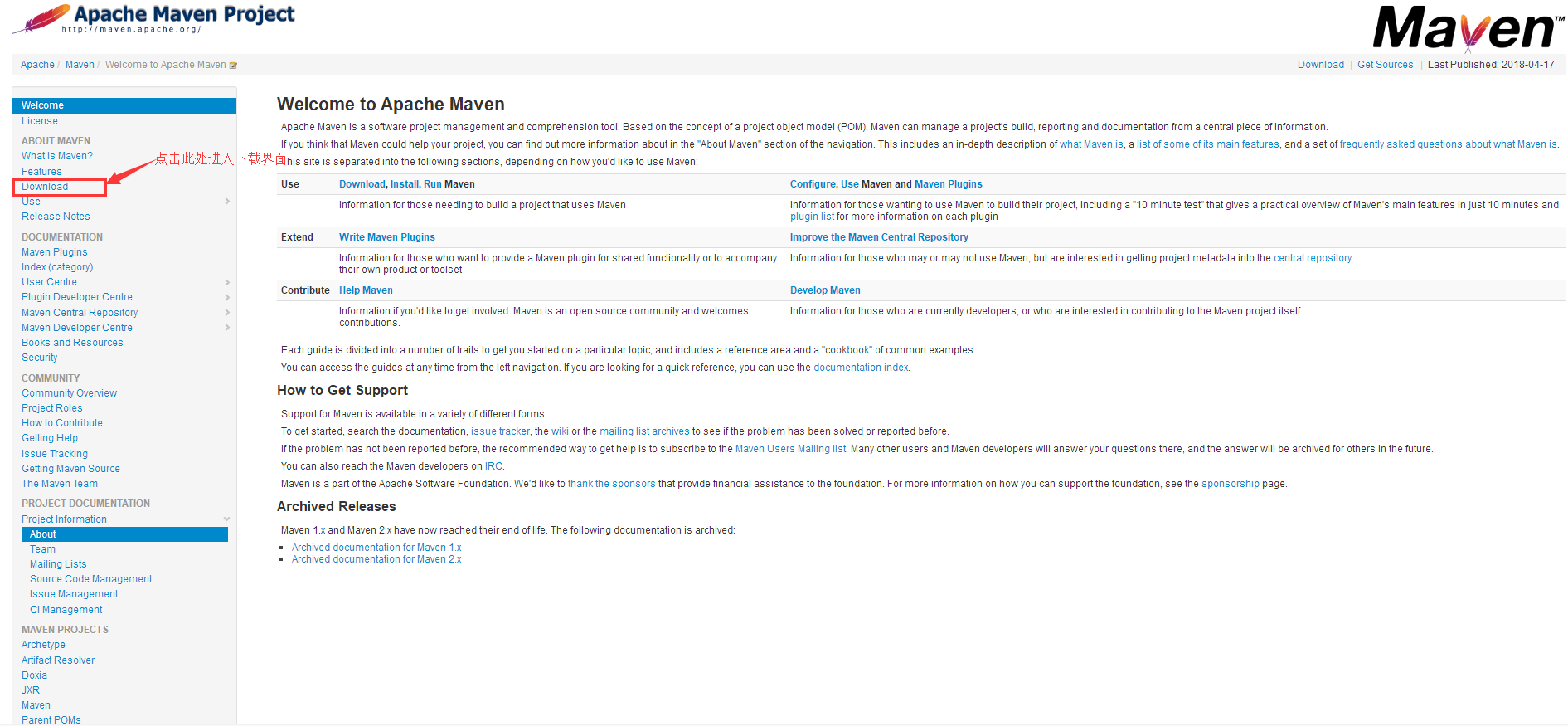Open Artifact Resolver under Maven Projects
The width and height of the screenshot is (1568, 726).
pyautogui.click(x=58, y=660)
